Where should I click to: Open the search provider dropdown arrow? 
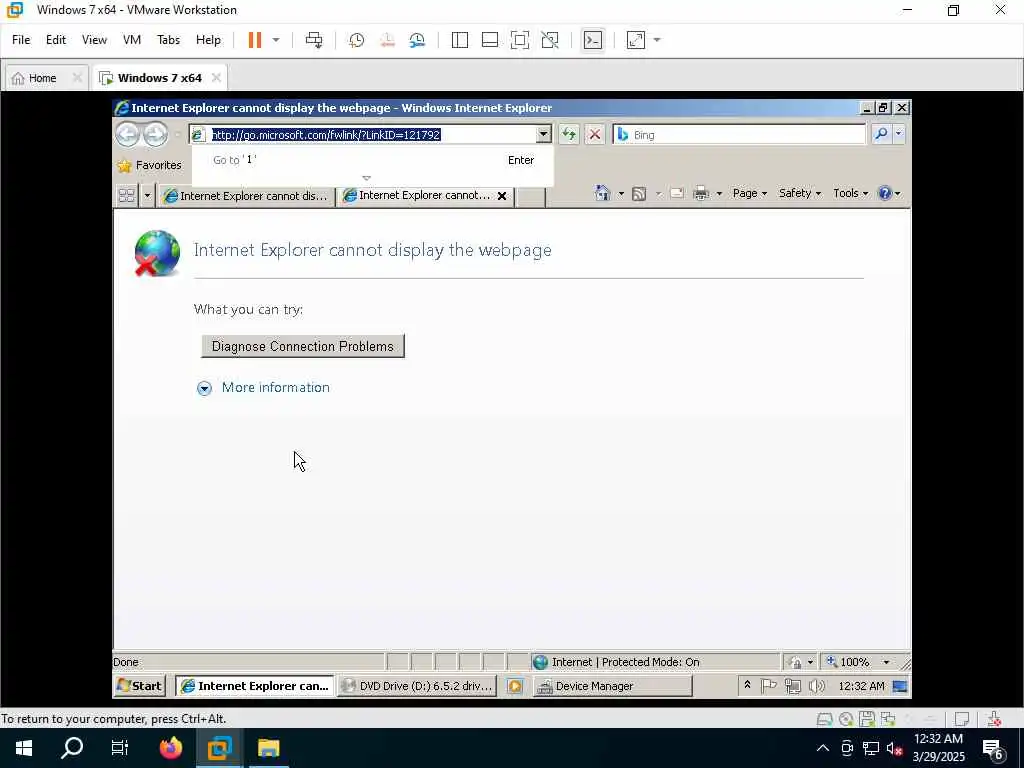click(899, 134)
